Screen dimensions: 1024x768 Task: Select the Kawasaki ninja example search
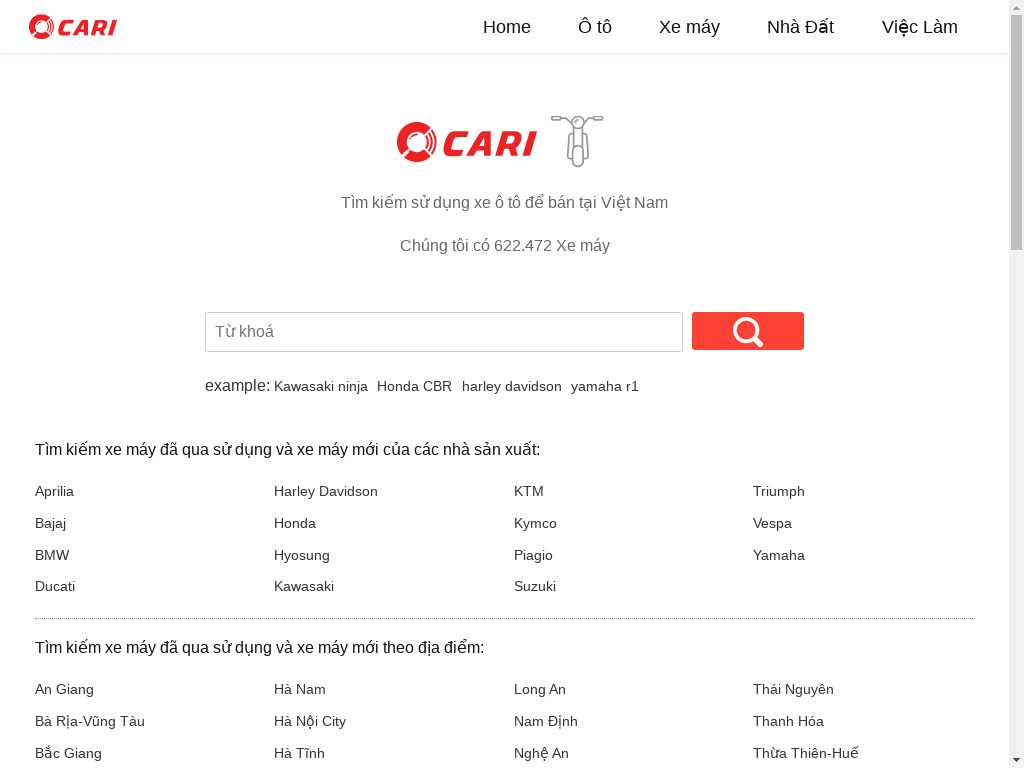[321, 387]
